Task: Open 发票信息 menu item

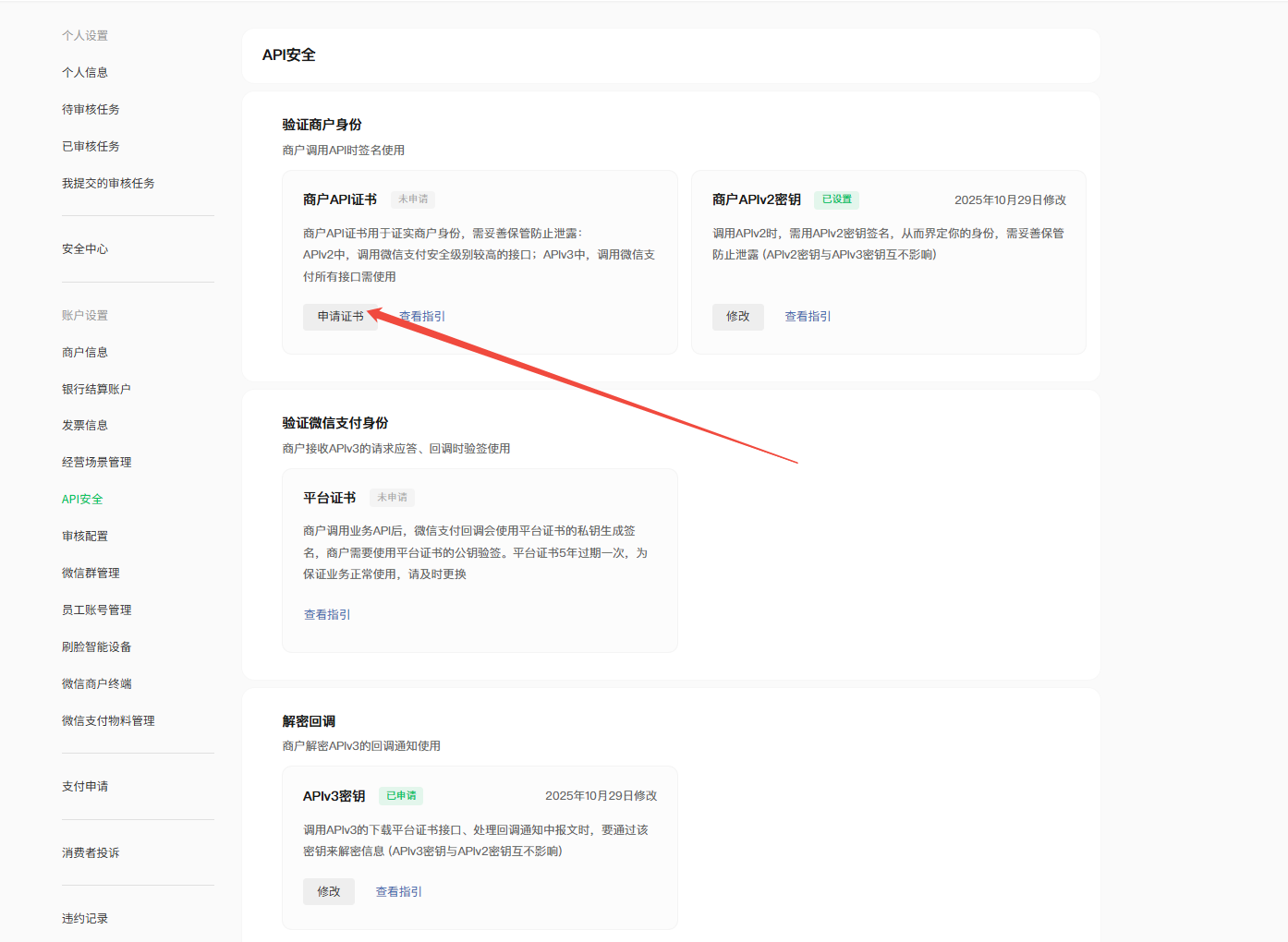Action: coord(85,426)
